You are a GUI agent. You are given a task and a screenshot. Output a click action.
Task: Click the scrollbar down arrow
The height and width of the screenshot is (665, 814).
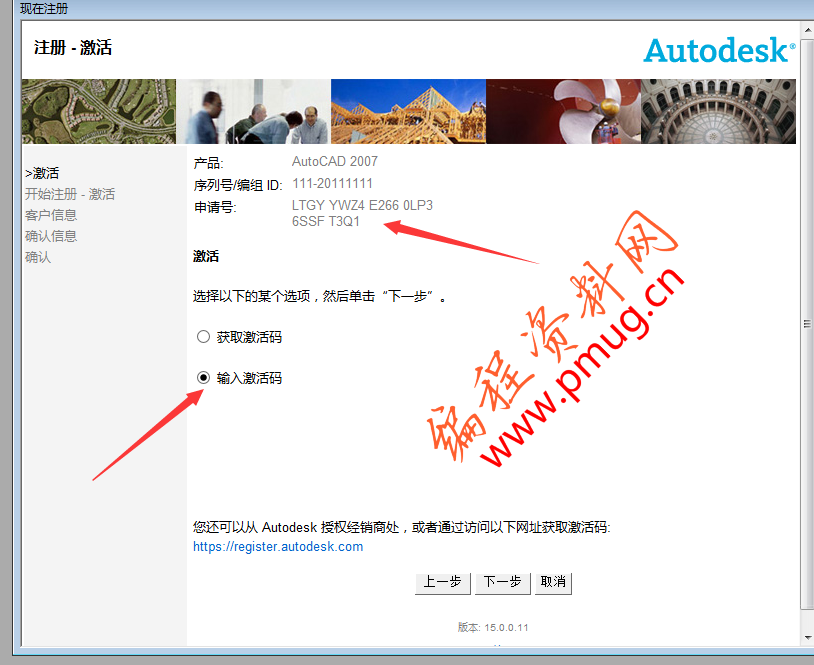[807, 637]
